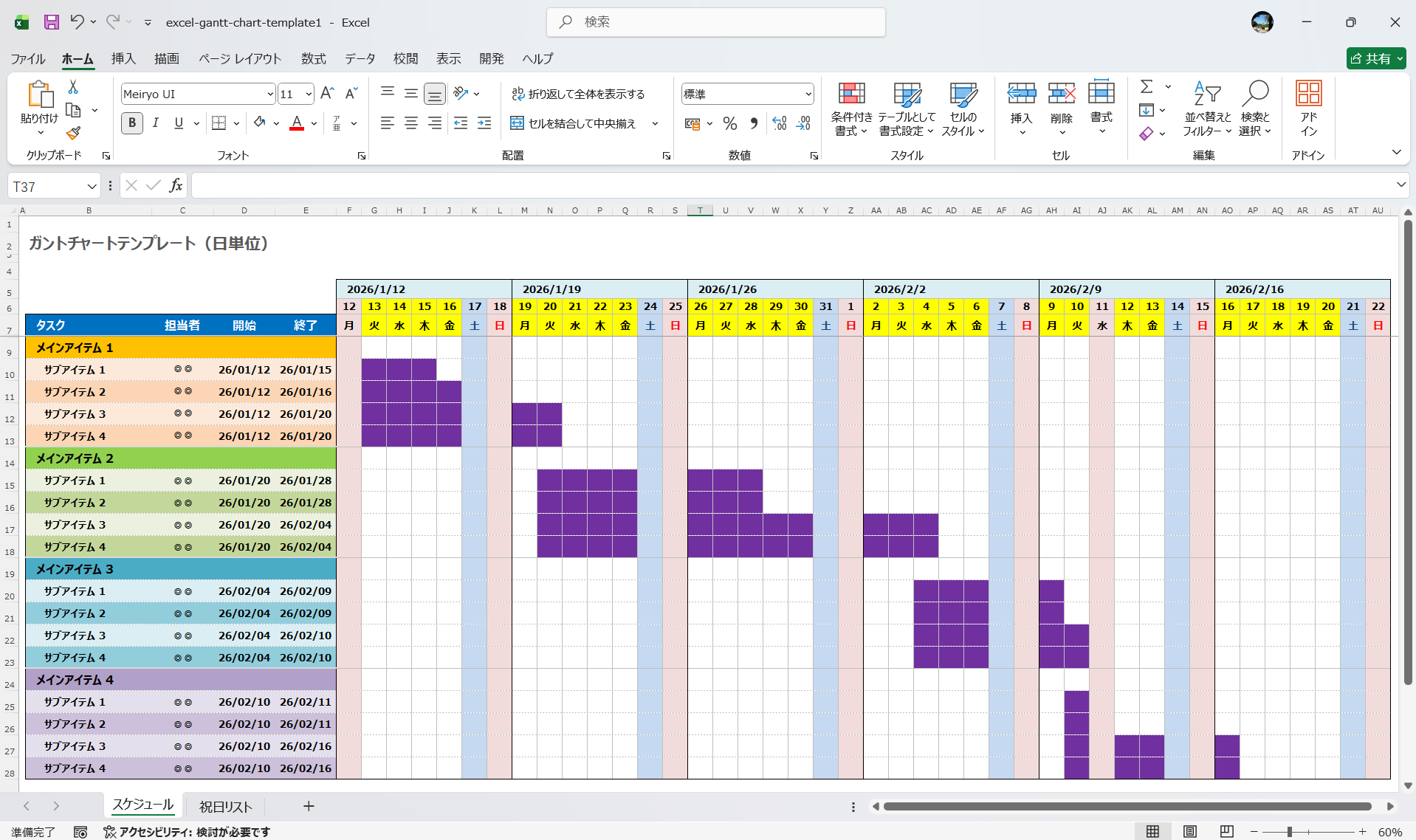Screen dimensions: 1416x840
Task: Click the Format Painter brush icon
Action: coord(73,134)
